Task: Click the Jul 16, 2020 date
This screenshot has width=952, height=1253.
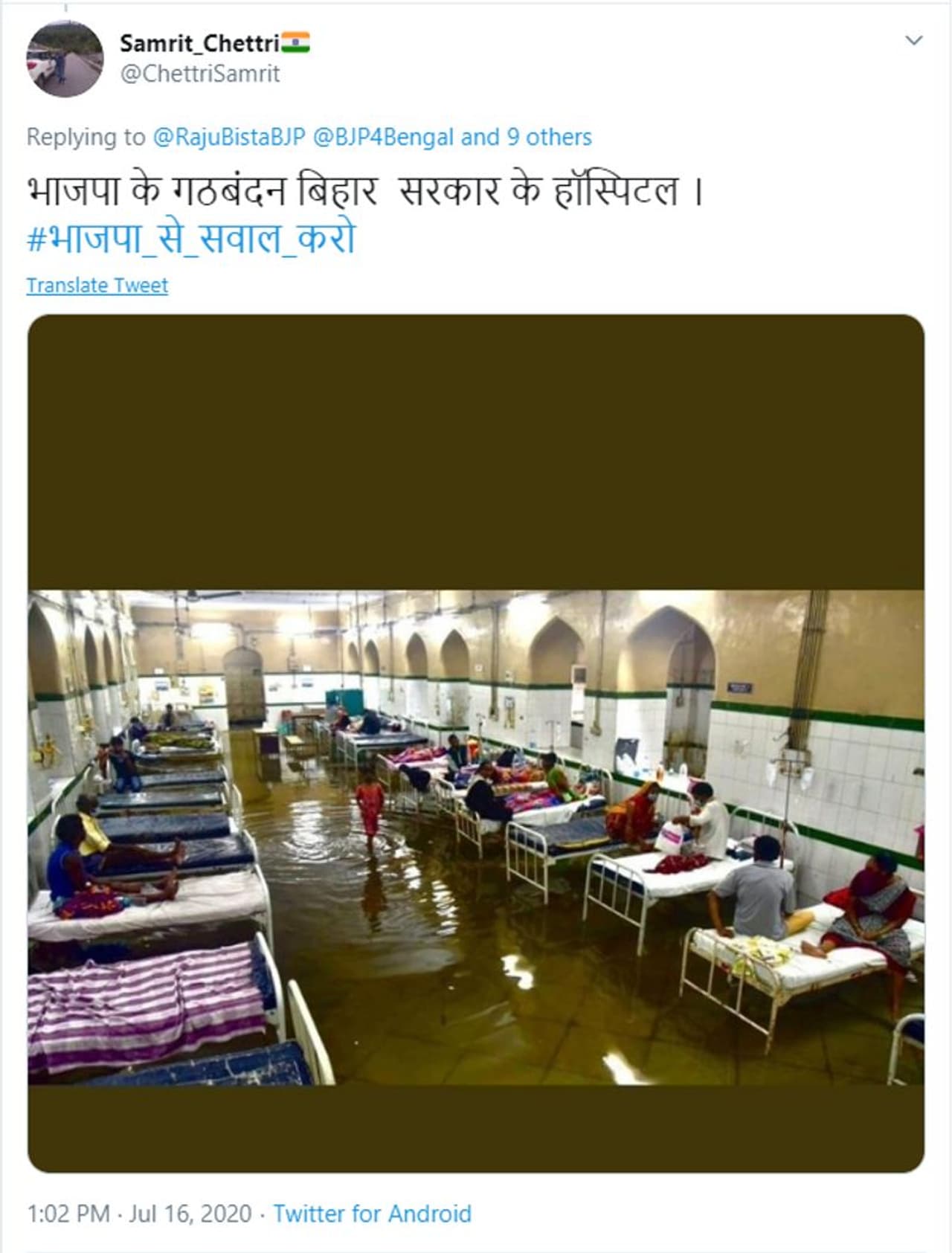Action: (190, 1214)
